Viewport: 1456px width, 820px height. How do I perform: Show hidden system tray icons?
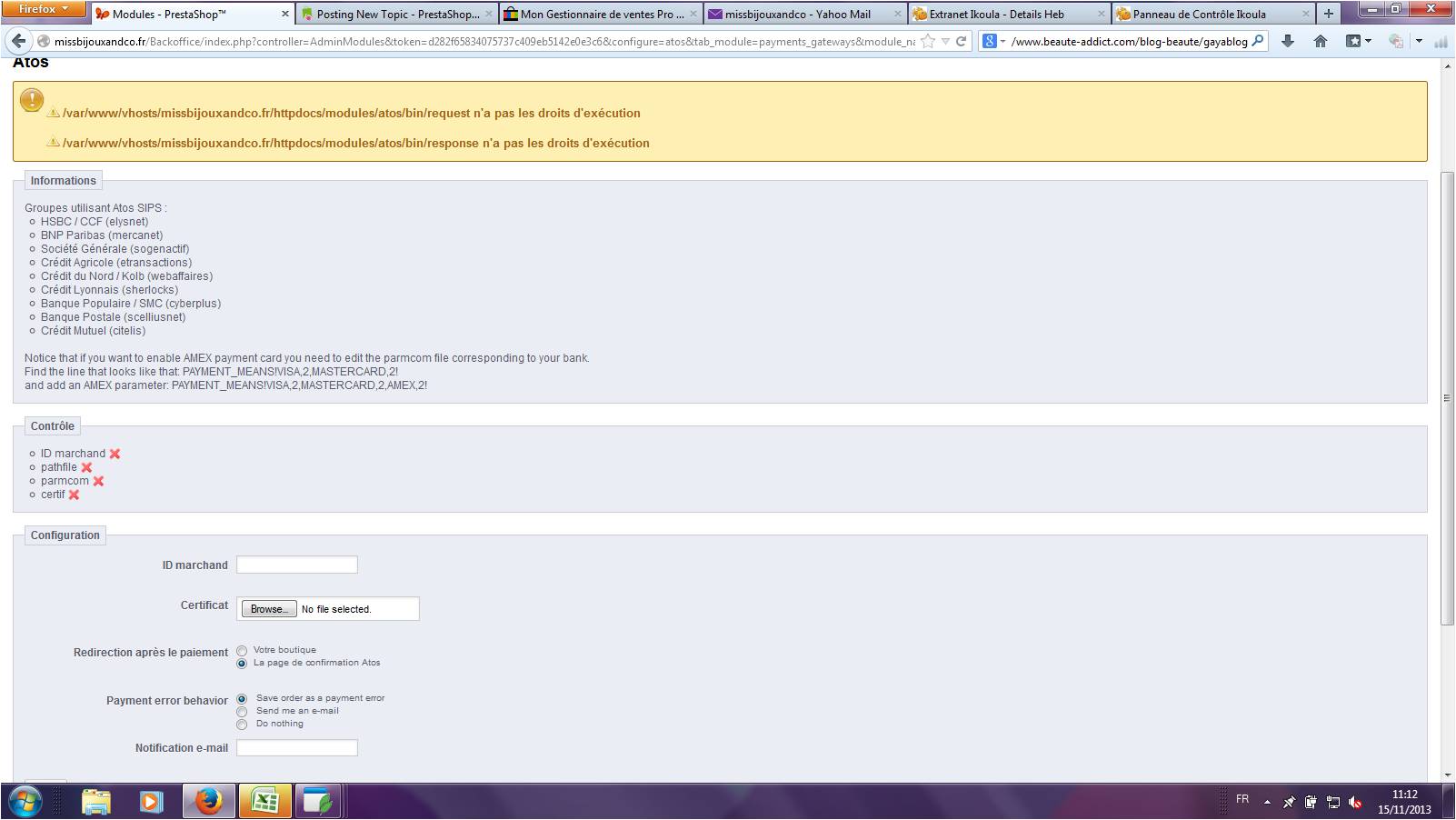[1267, 802]
